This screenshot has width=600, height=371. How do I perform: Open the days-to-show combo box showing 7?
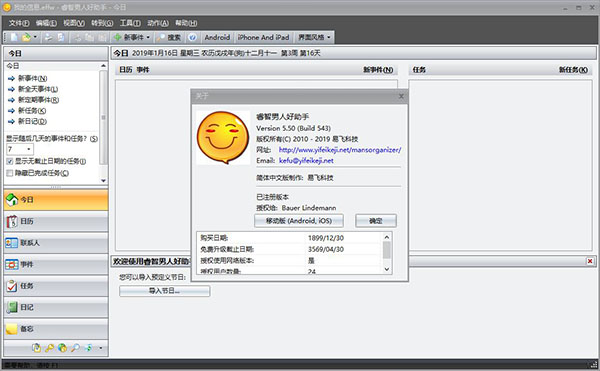coord(20,149)
